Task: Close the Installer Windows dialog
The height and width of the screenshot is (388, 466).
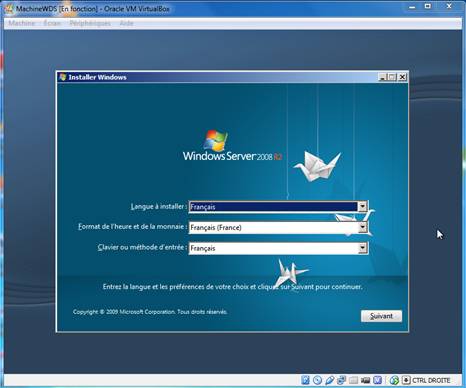Action: 402,77
